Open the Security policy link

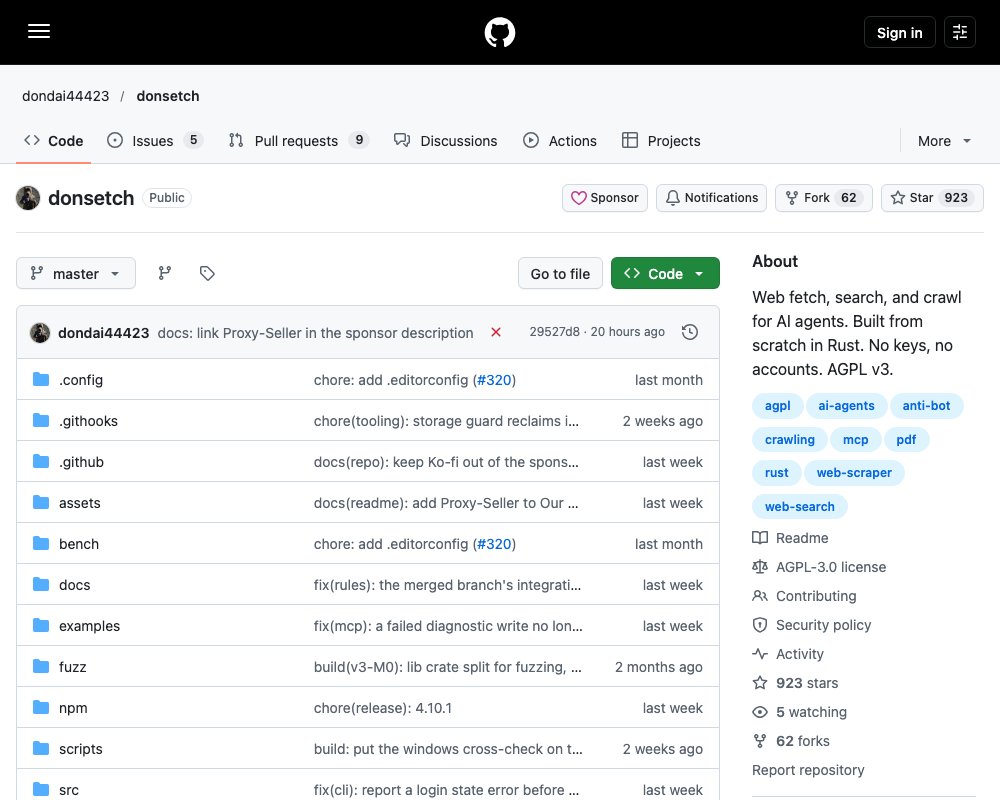(x=811, y=625)
